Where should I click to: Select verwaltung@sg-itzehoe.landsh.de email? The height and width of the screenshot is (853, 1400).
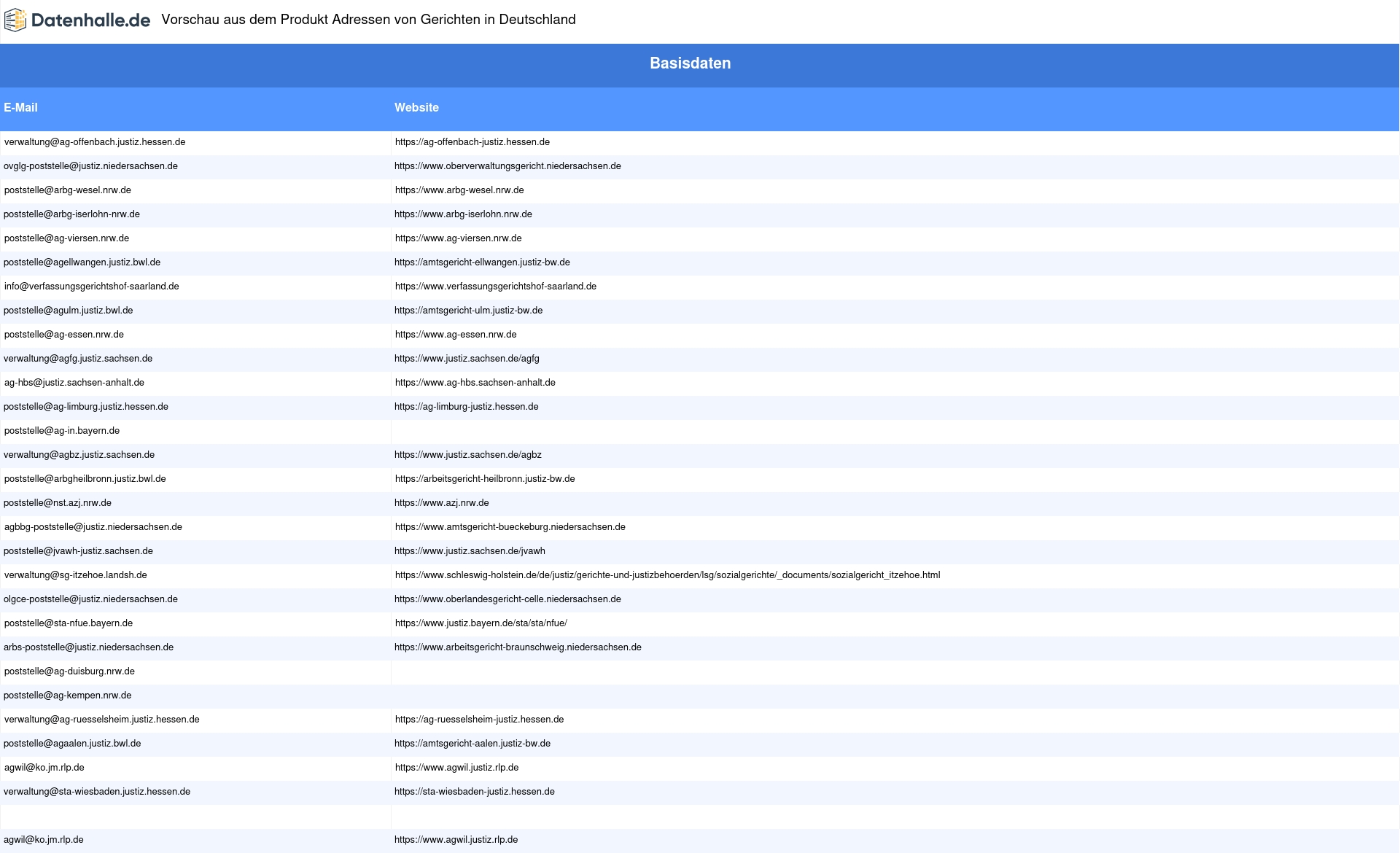(76, 575)
